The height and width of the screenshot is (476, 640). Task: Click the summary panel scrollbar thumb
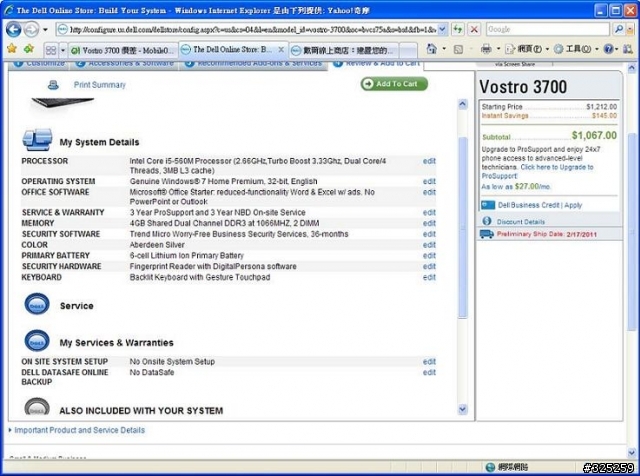462,227
